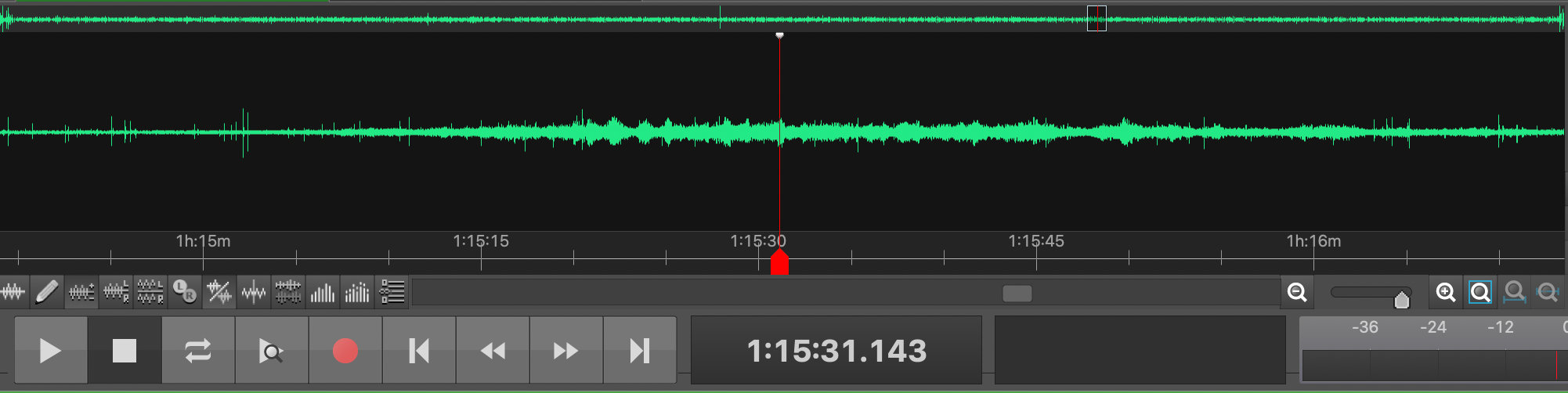Click the L R circles channel icon
The height and width of the screenshot is (393, 1568).
tap(185, 293)
